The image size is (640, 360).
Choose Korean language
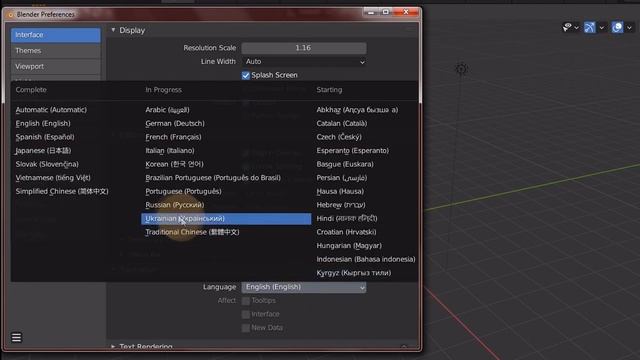coord(174,164)
